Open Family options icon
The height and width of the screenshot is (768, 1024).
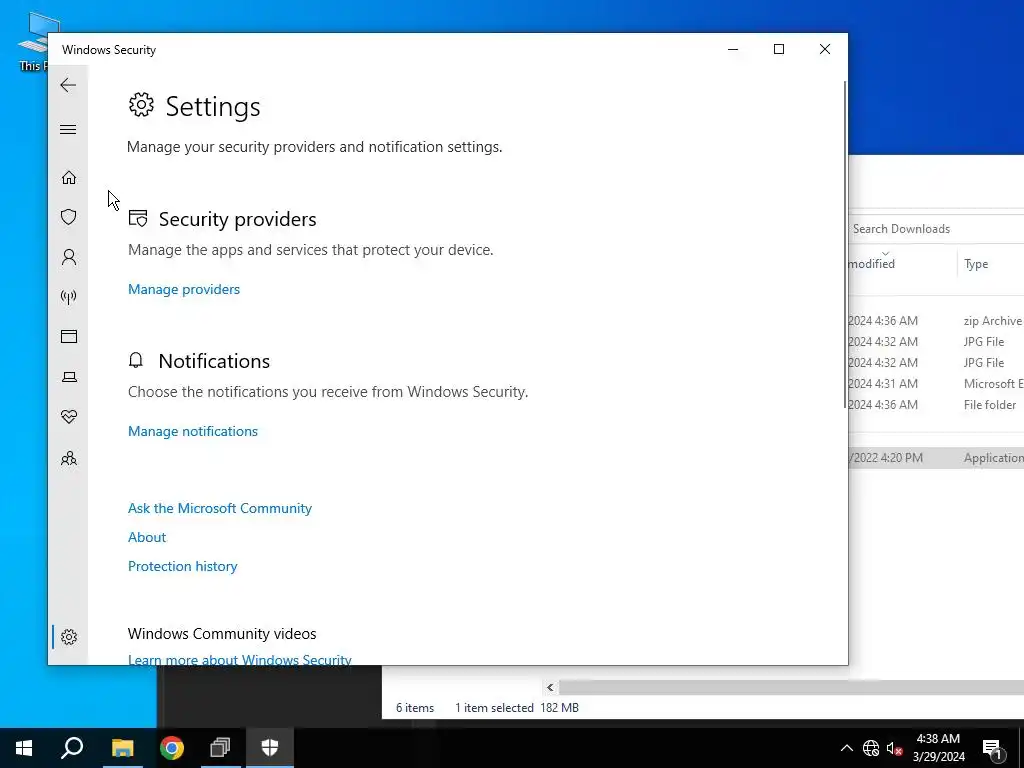click(69, 458)
